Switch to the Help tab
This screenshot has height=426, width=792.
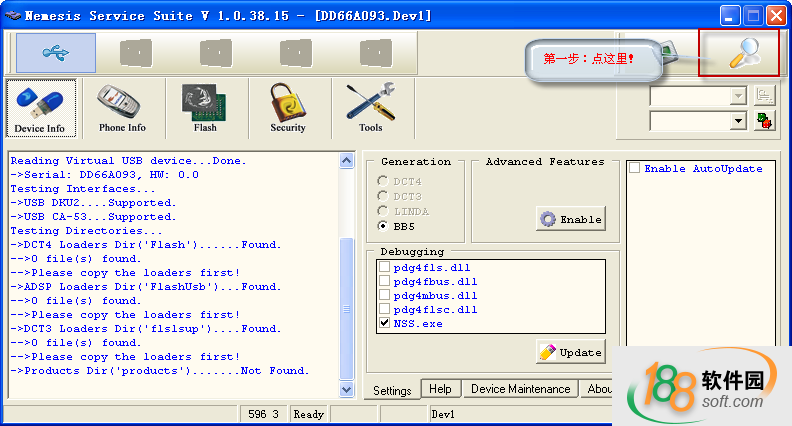(440, 389)
